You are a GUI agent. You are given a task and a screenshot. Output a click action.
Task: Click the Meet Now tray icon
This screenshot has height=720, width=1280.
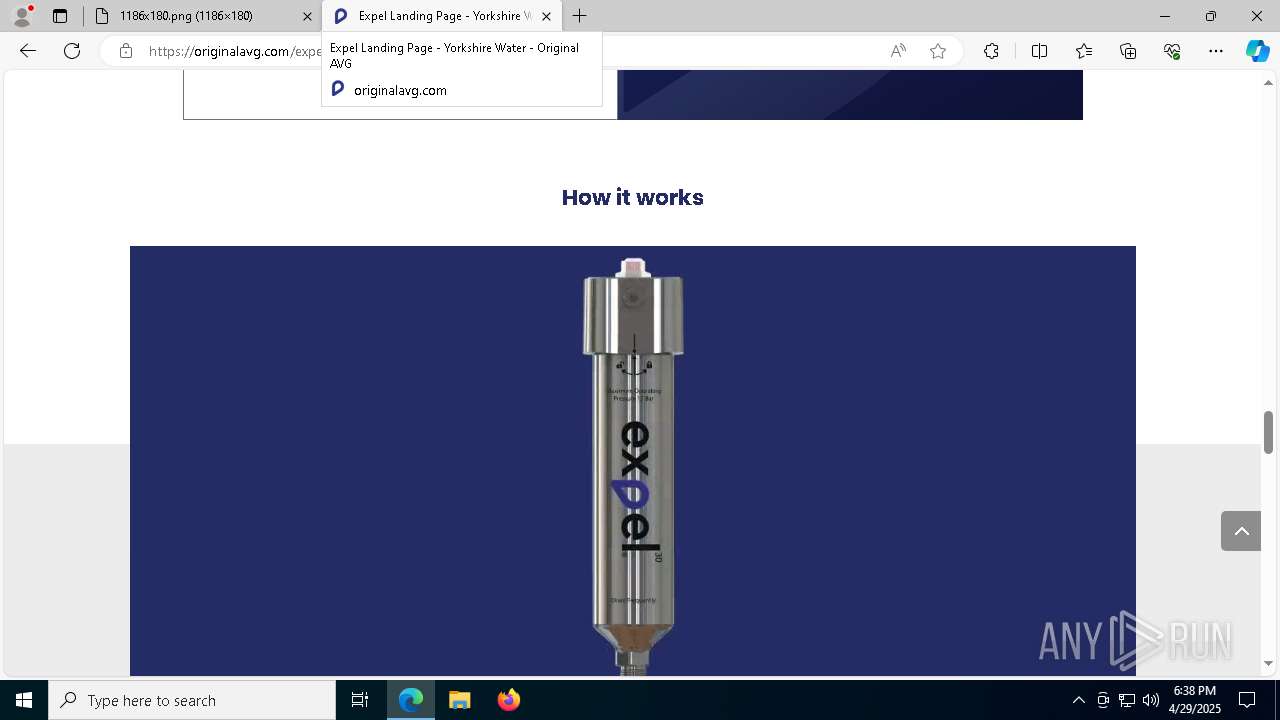1103,700
